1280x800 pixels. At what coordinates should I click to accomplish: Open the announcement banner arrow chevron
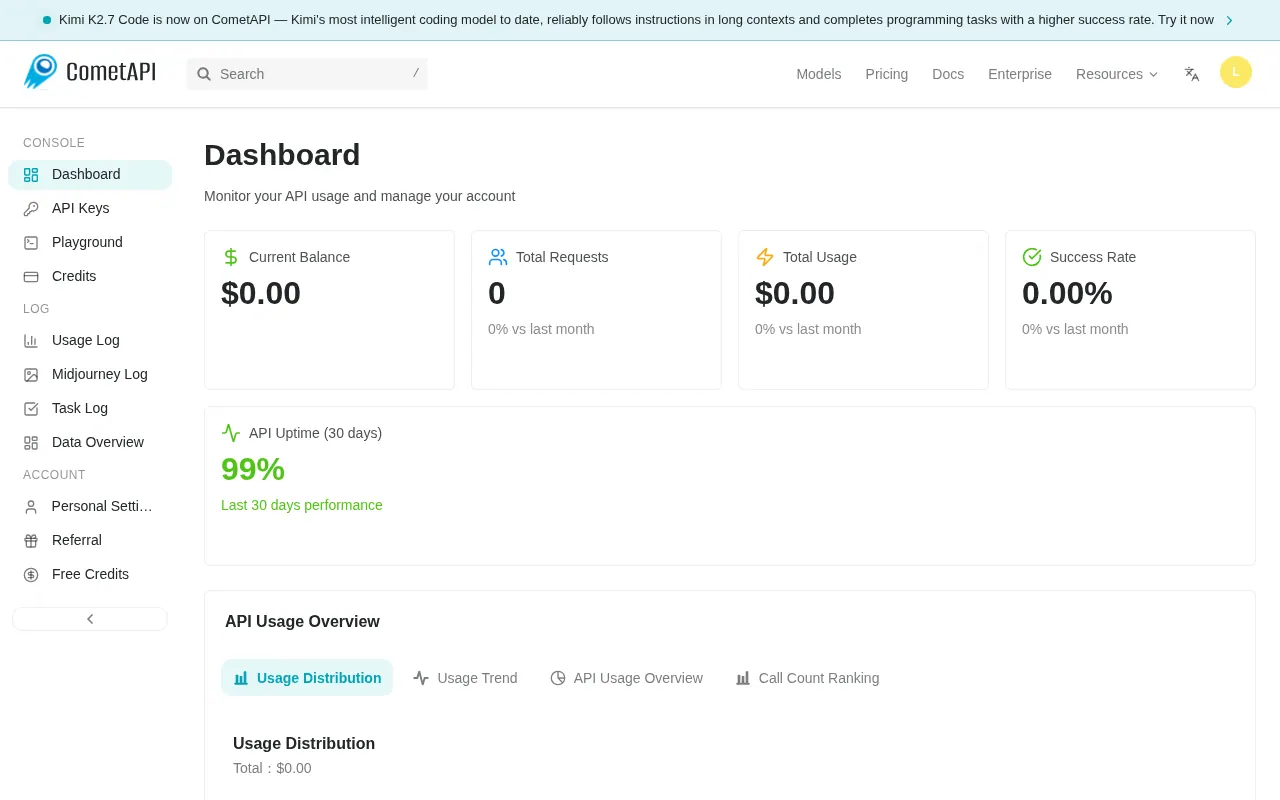[x=1229, y=20]
